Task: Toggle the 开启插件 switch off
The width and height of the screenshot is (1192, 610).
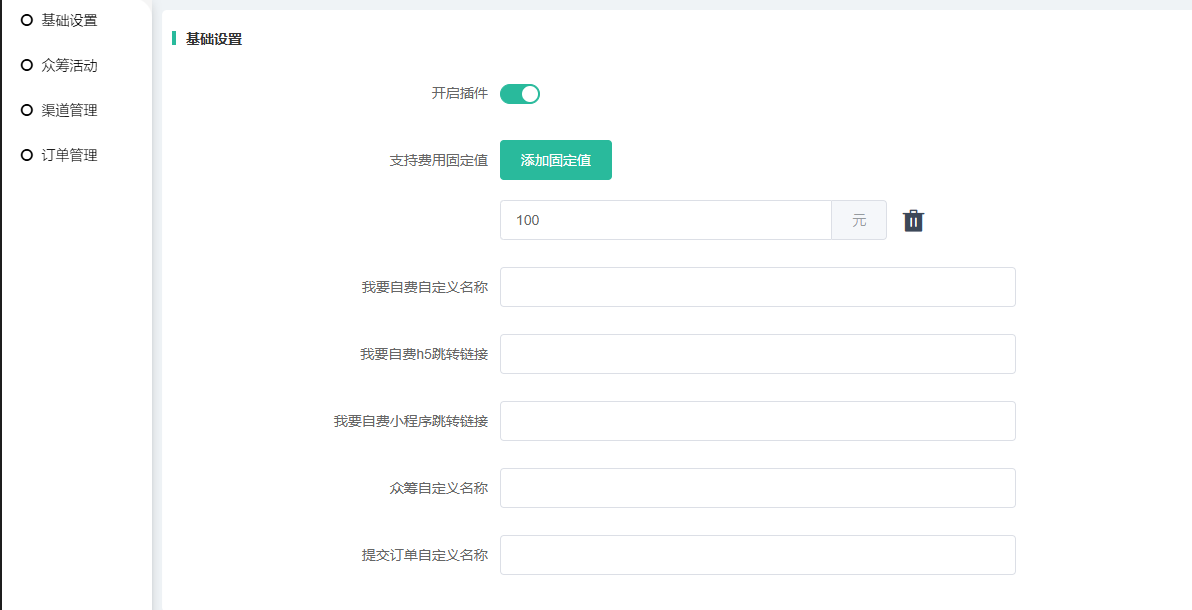Action: coord(519,94)
